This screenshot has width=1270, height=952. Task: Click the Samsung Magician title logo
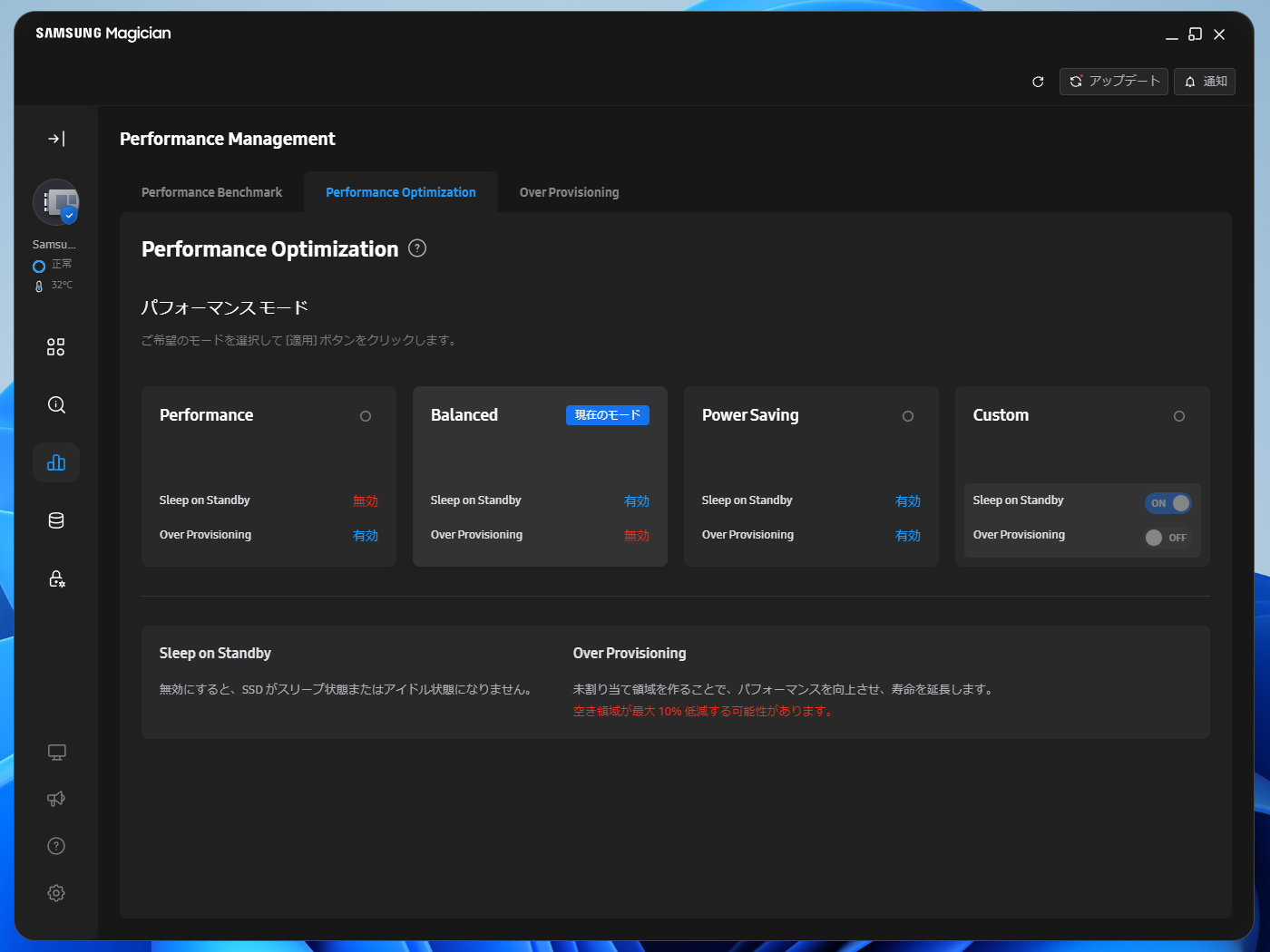tap(103, 34)
